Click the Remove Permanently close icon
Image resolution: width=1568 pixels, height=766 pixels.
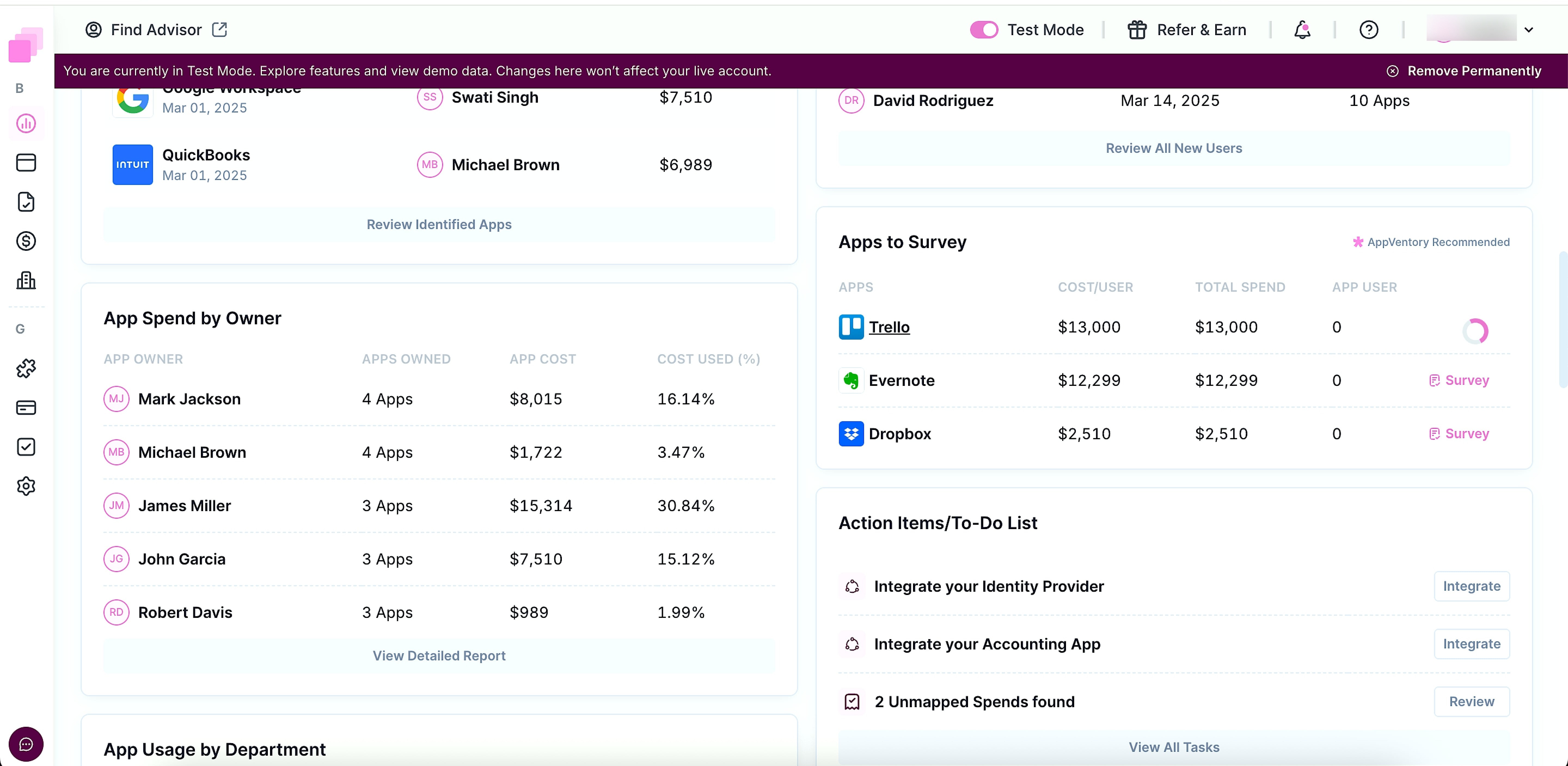click(x=1392, y=71)
